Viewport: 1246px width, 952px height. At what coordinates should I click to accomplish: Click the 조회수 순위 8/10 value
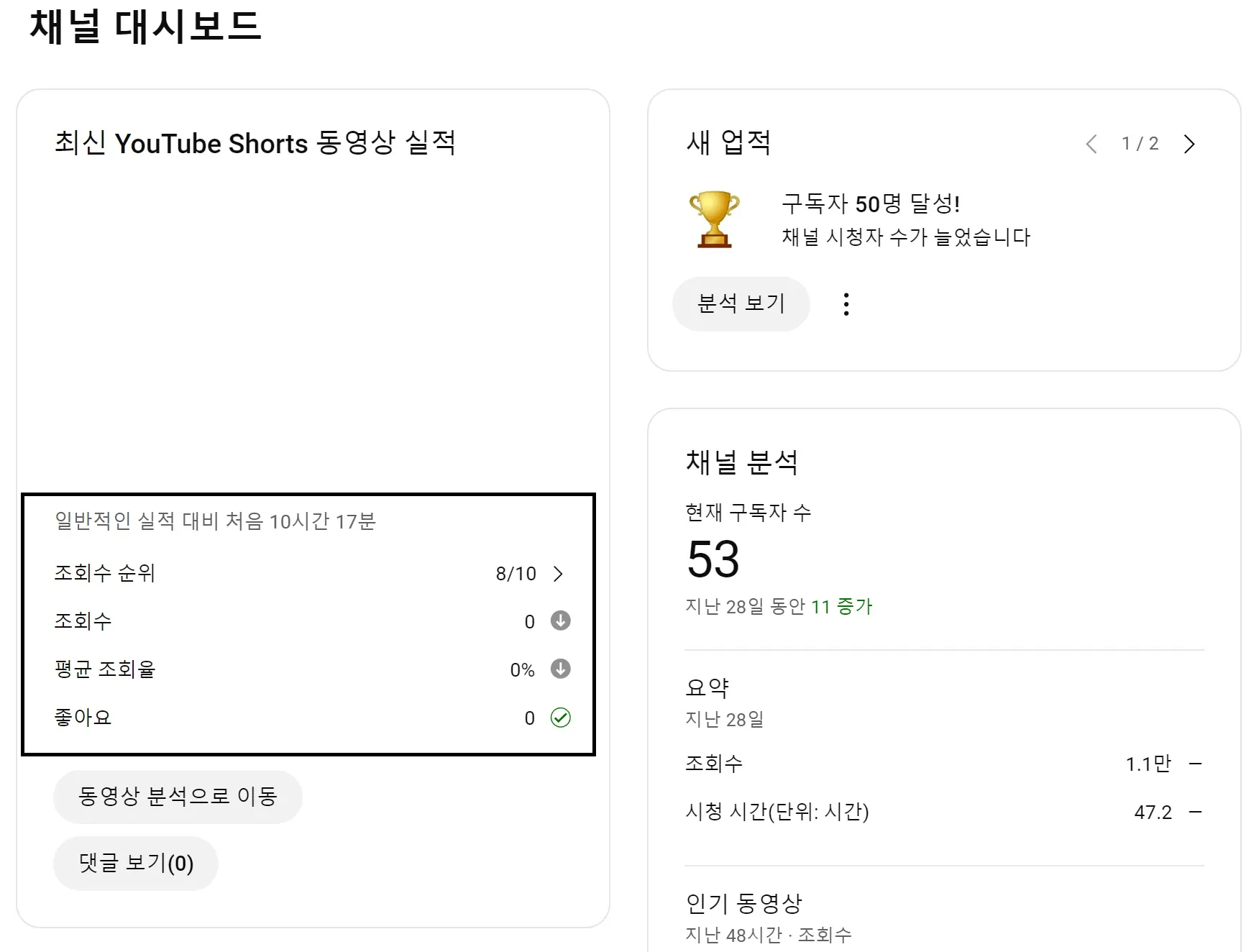pos(516,574)
